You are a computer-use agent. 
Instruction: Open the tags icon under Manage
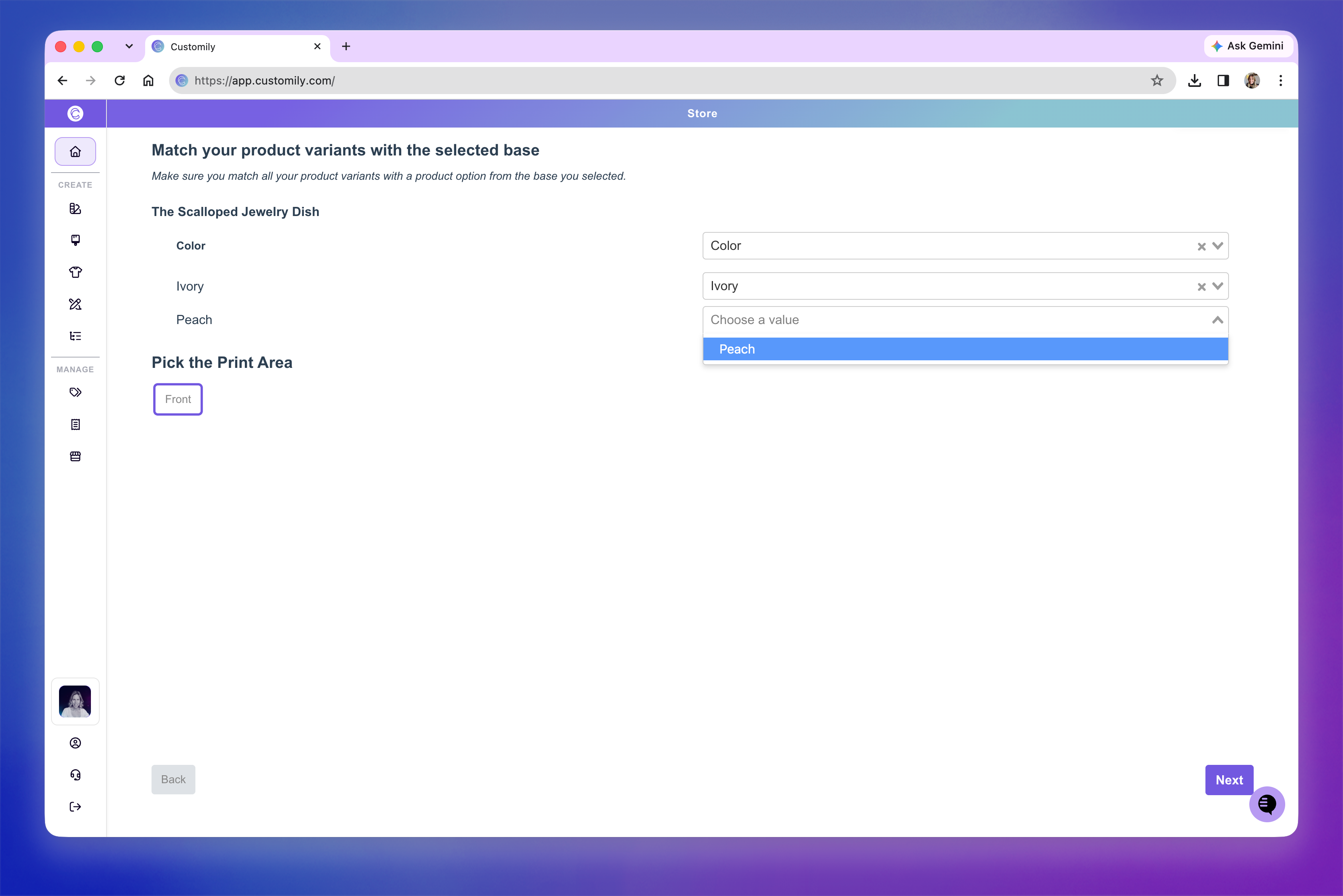(x=75, y=393)
